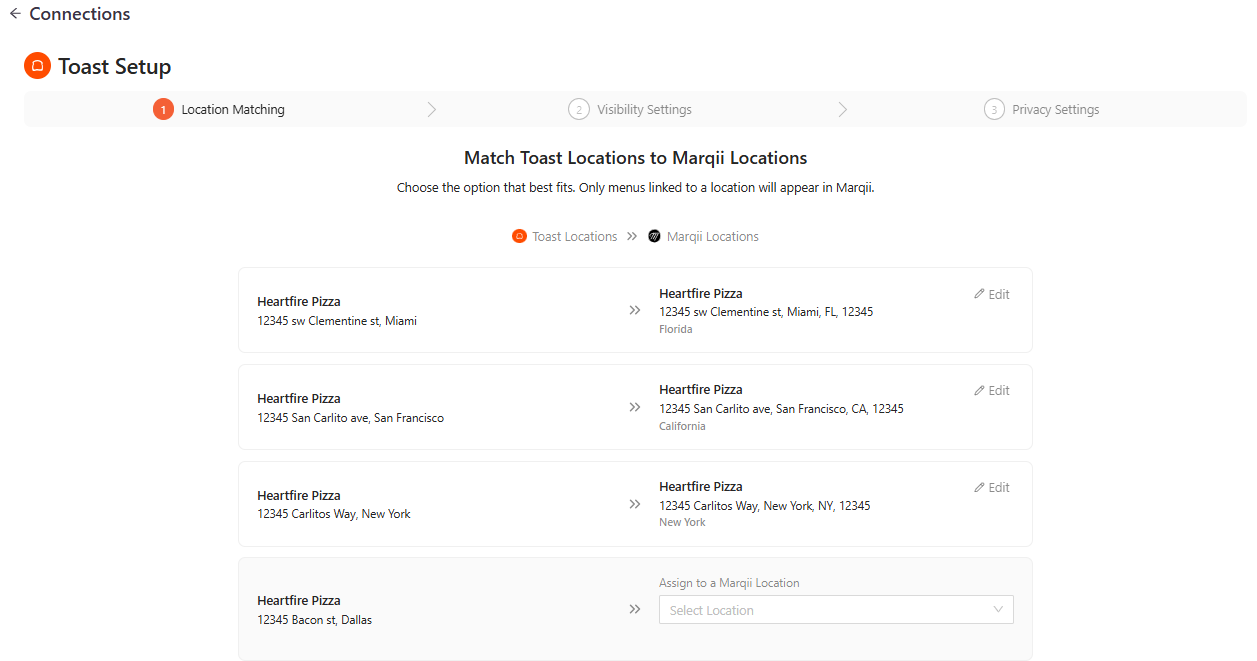Viewport: 1257px width, 661px height.
Task: Click the back arrow next to Connections
Action: point(15,14)
